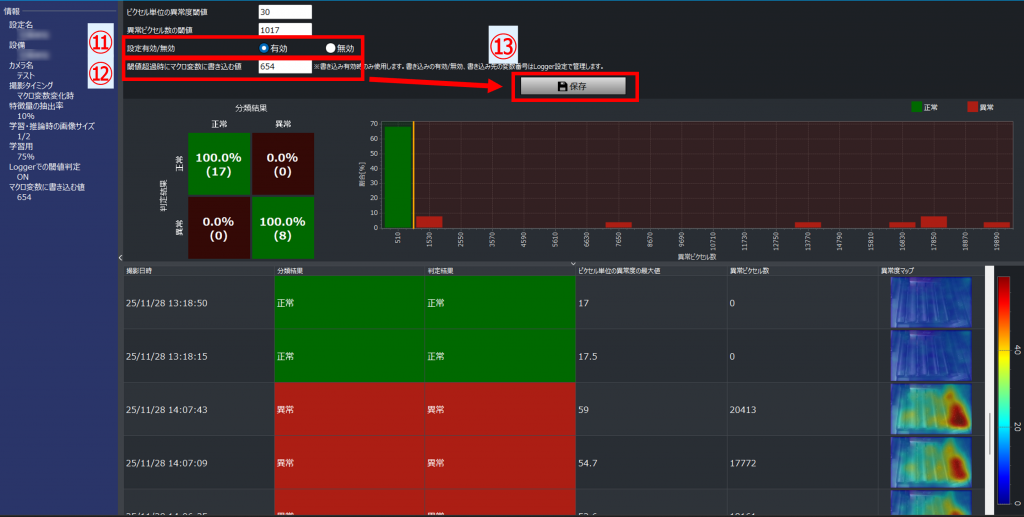Viewport: 1024px width, 517px height.
Task: Click the 異常ピクセル数の閾値 input field
Action: (x=285, y=30)
